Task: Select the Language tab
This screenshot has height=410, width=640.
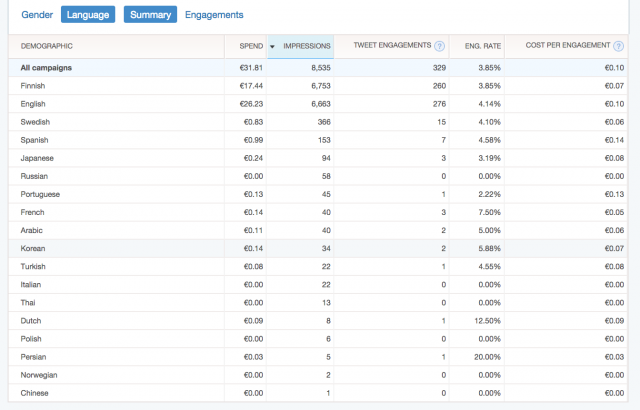Action: pyautogui.click(x=87, y=15)
